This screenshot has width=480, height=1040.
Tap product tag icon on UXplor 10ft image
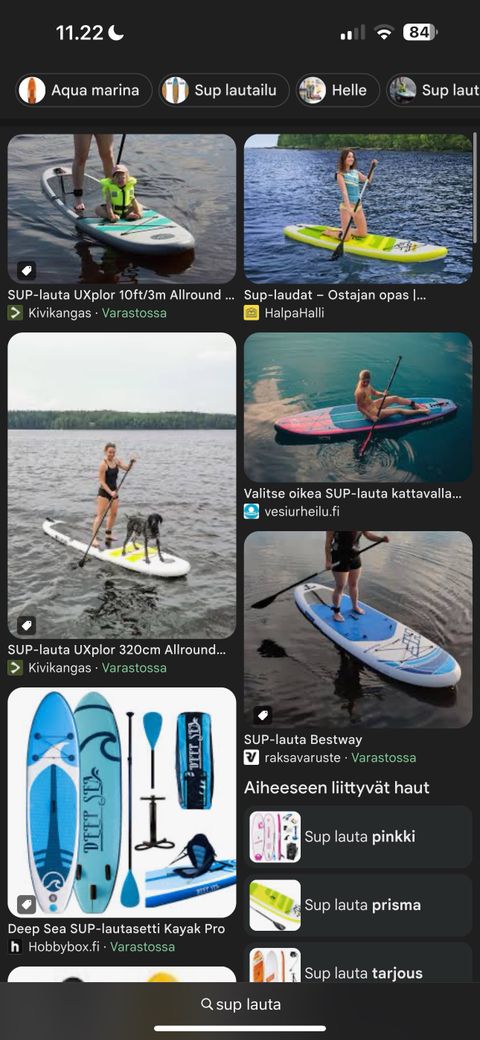point(27,271)
